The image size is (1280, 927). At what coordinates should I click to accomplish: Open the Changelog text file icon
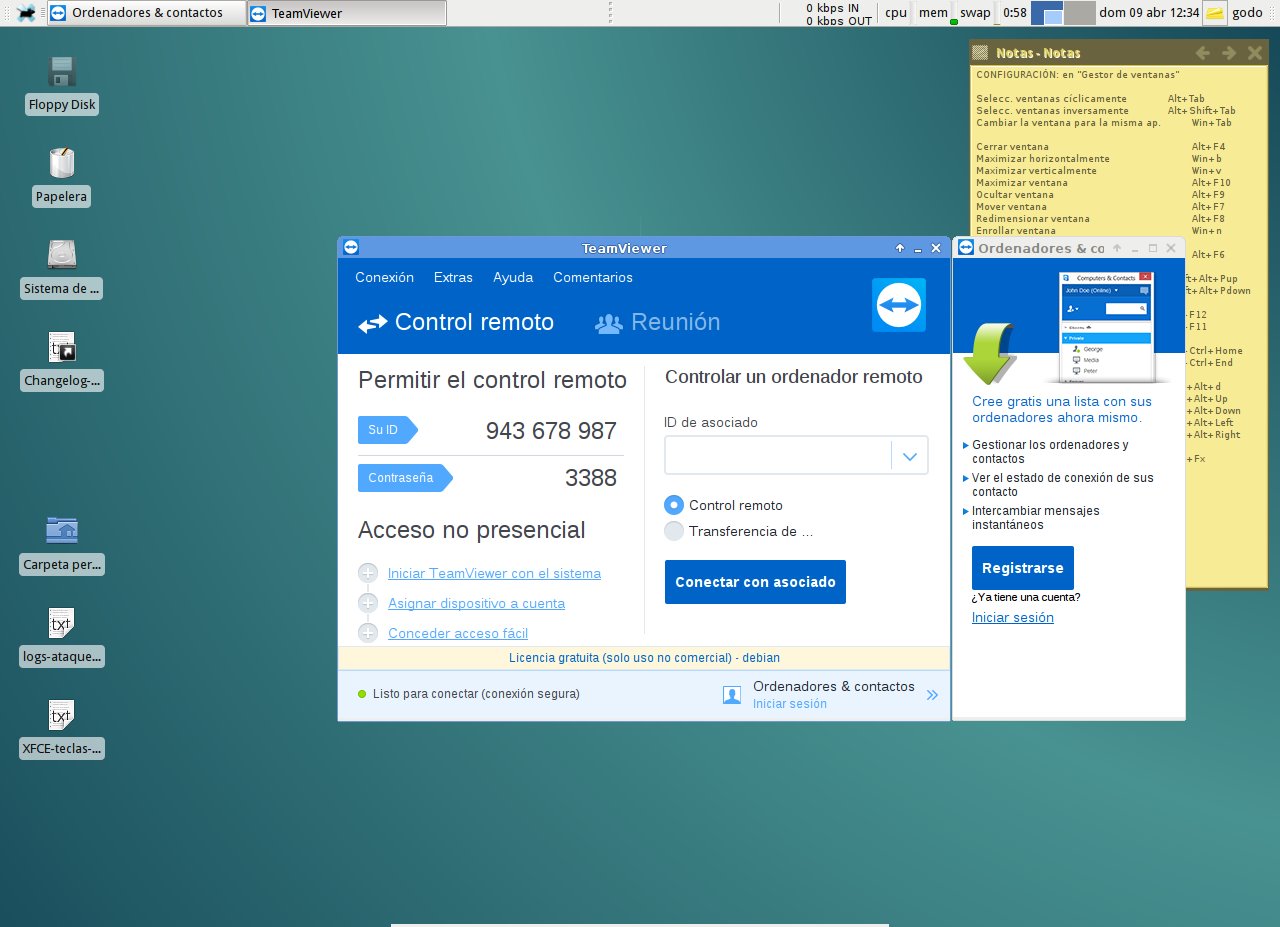[x=62, y=347]
